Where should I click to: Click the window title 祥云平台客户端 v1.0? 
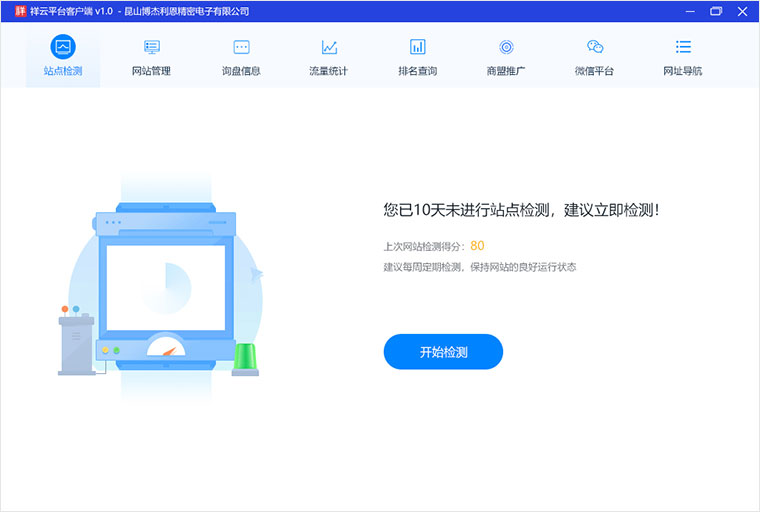pyautogui.click(x=71, y=11)
